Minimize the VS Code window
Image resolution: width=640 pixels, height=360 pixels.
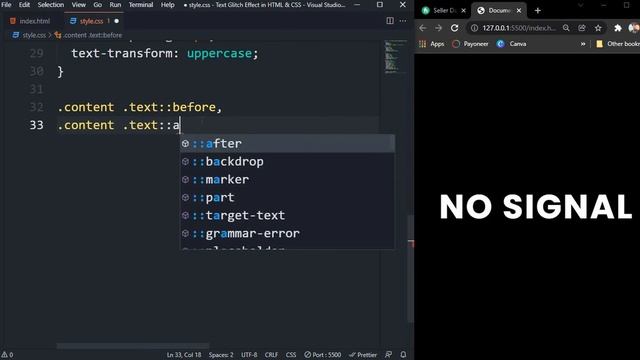pos(357,5)
